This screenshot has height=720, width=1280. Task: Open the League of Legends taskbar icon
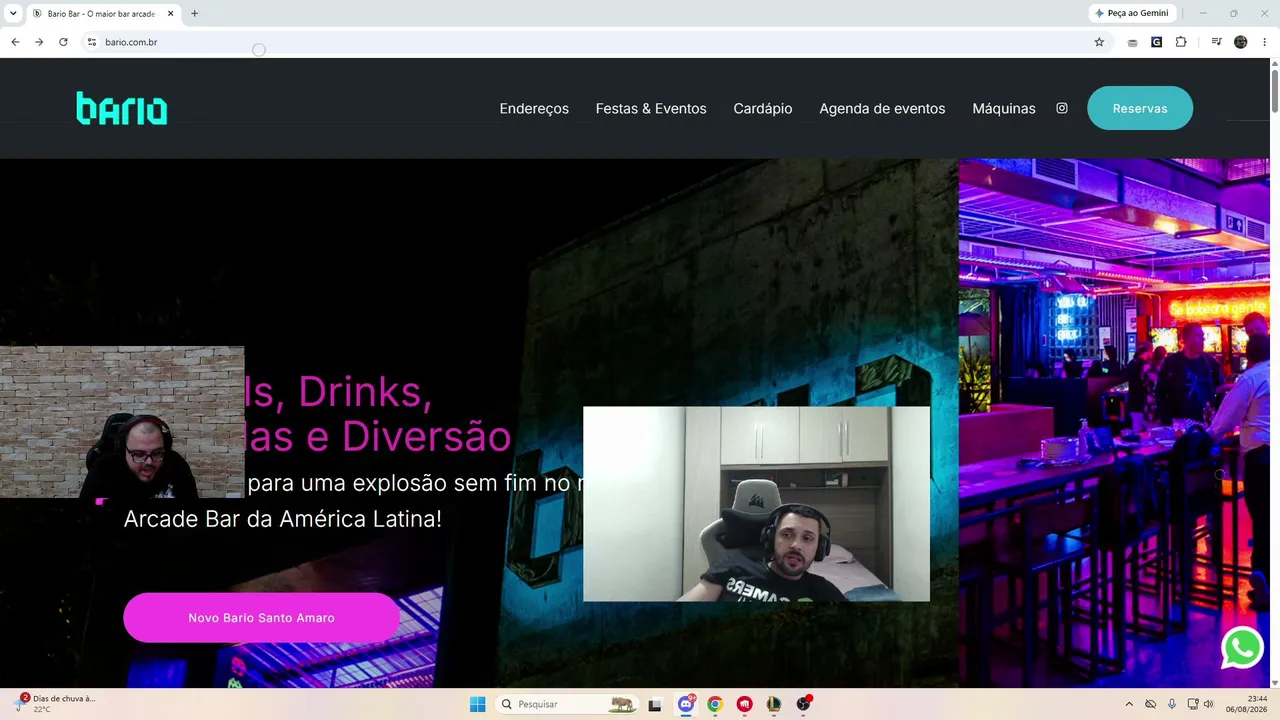click(773, 704)
